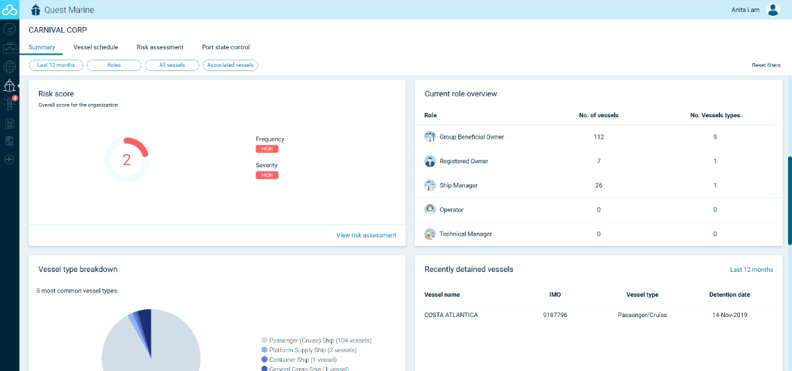
Task: Open the All vessels filter dropdown
Action: 172,65
